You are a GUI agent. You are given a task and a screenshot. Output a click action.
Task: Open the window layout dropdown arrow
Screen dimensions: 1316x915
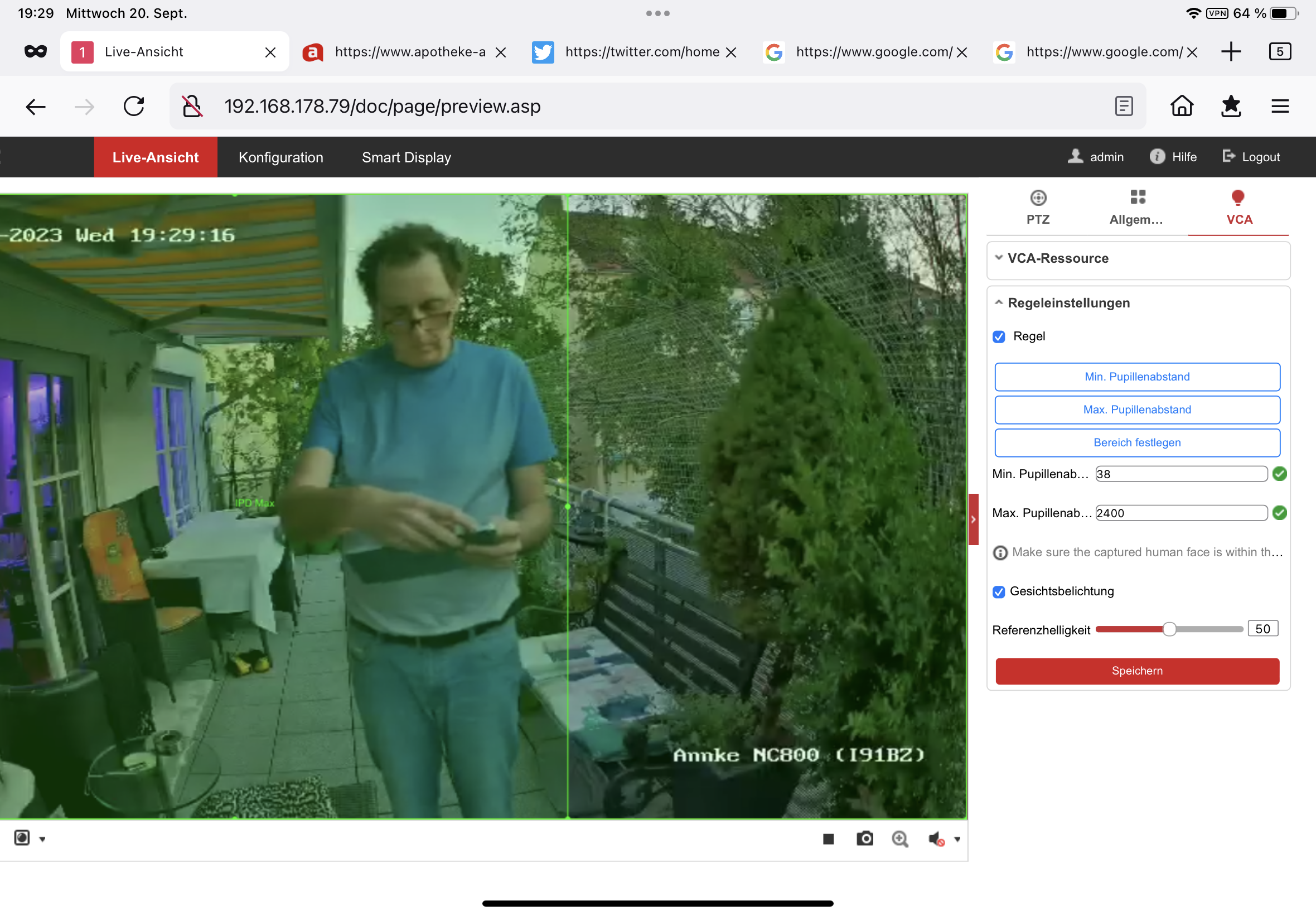click(42, 839)
